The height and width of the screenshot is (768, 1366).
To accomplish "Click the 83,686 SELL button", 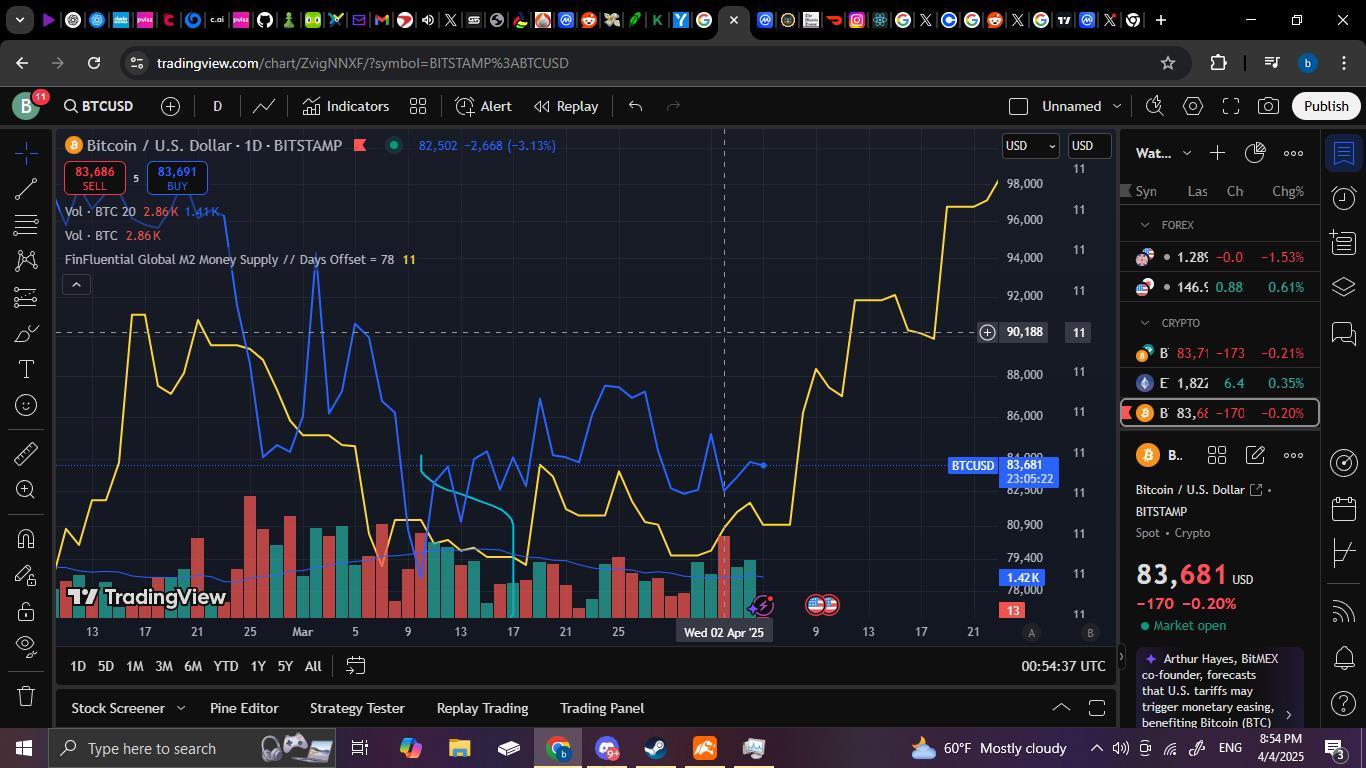I will click(x=95, y=178).
